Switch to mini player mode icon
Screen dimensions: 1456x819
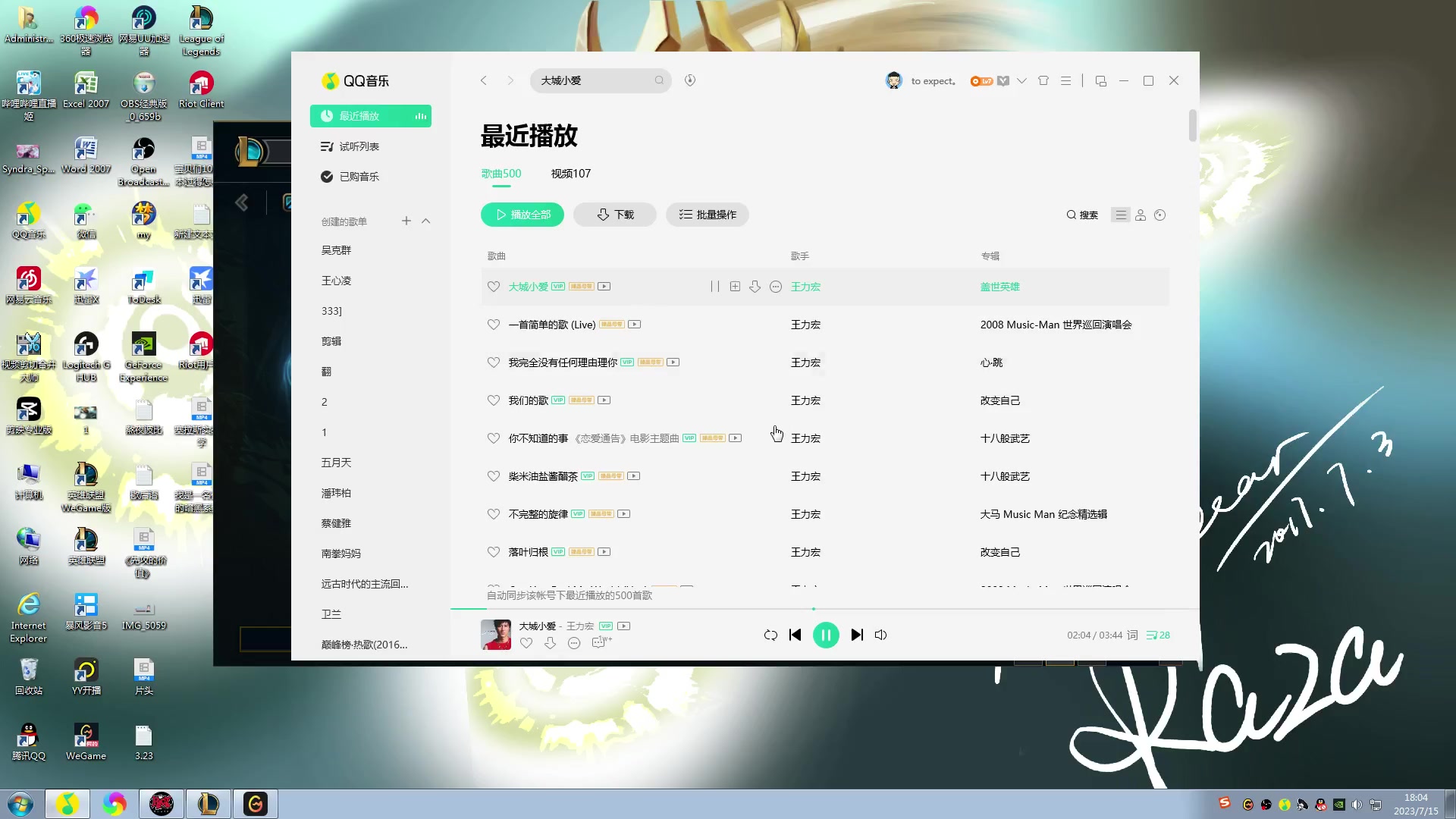click(1101, 80)
